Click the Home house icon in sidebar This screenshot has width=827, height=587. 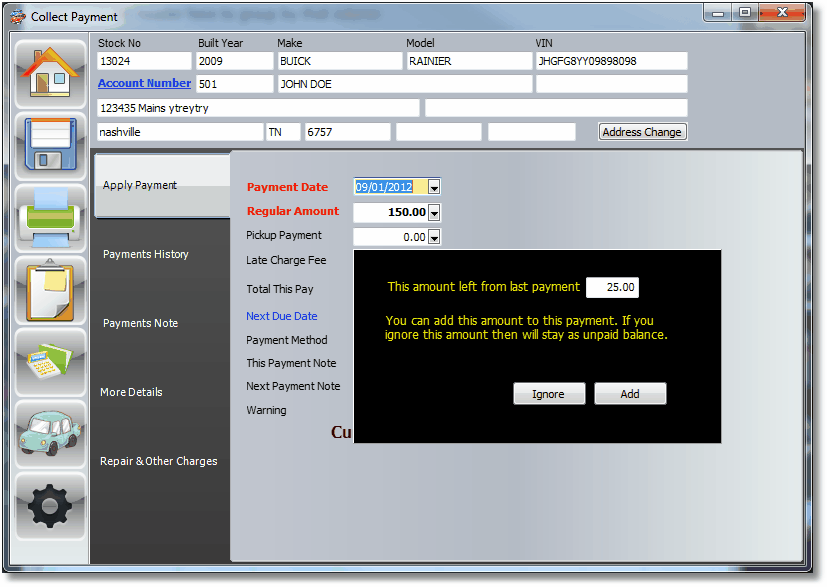(50, 73)
